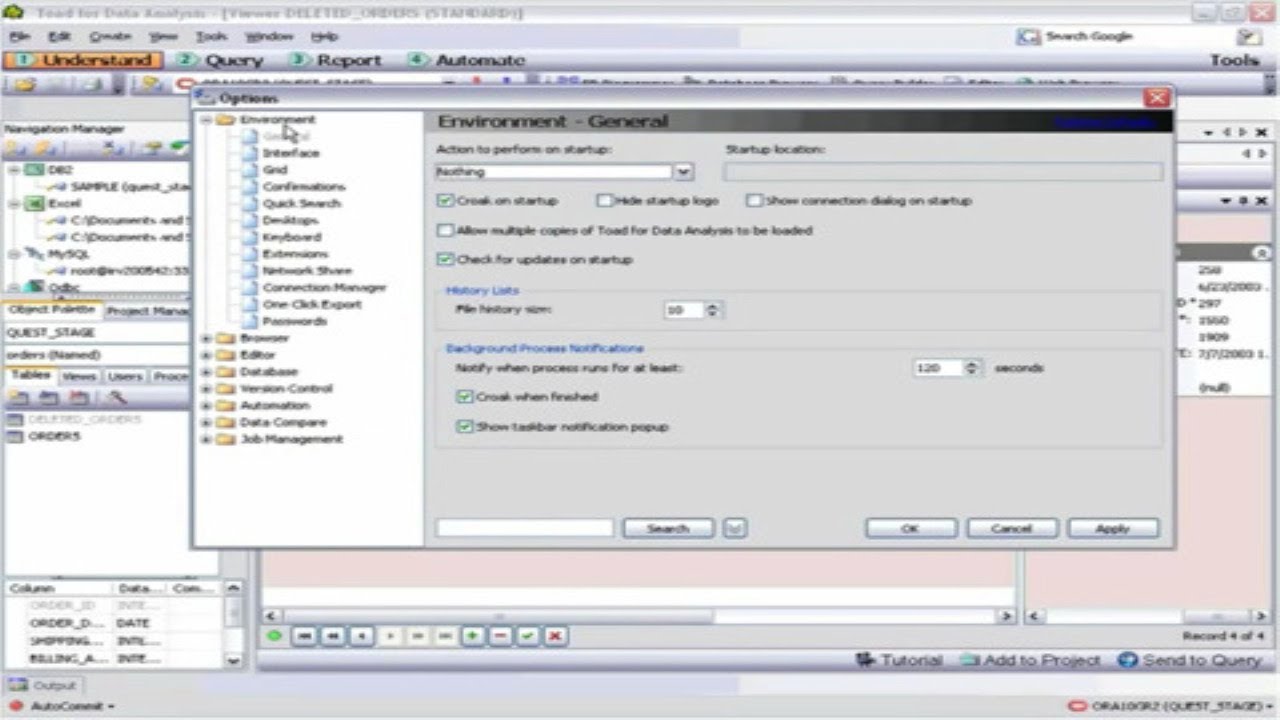Click the options search text field

pyautogui.click(x=525, y=528)
